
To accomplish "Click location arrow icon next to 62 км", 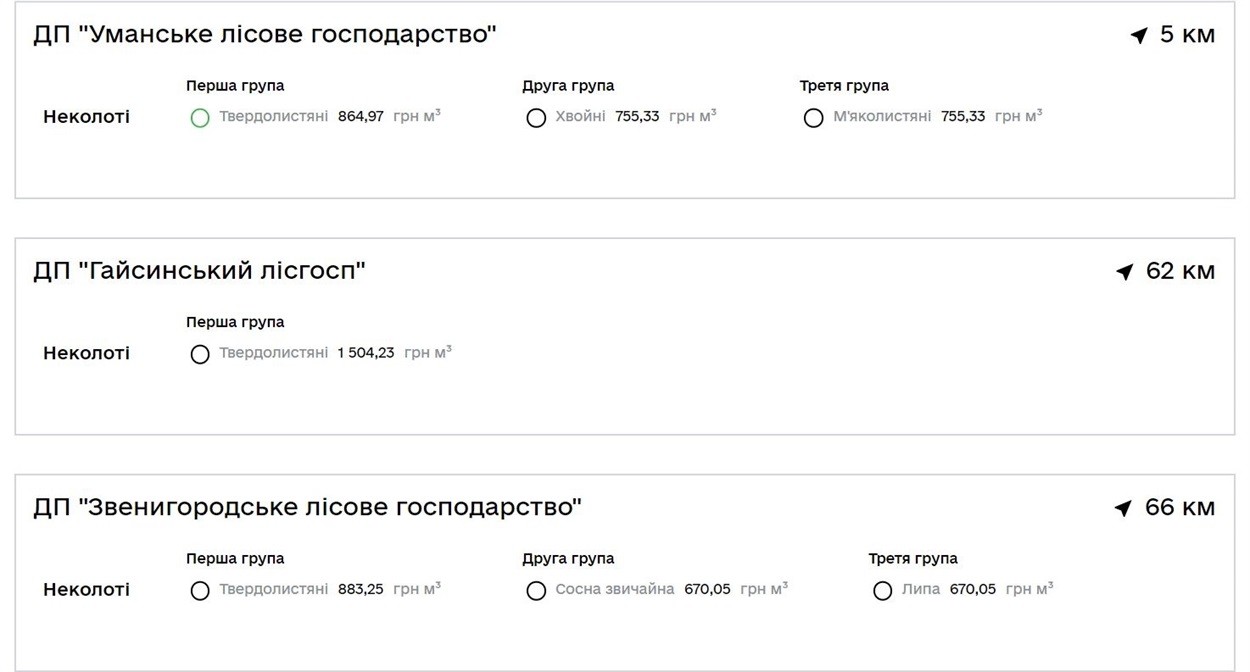I will pos(1125,272).
